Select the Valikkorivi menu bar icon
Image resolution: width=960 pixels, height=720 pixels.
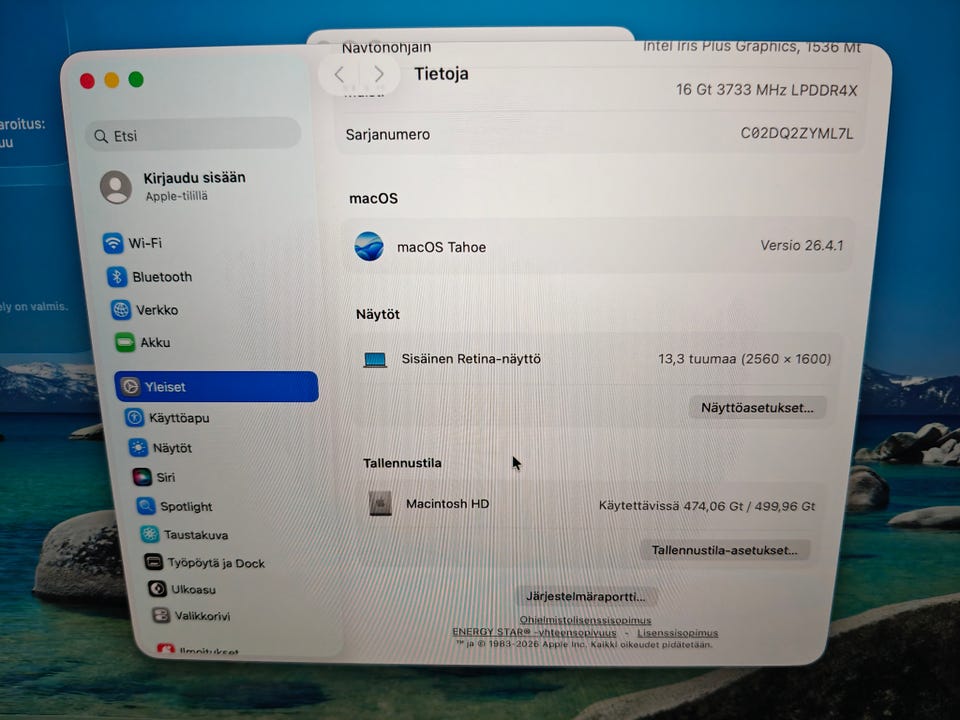(160, 615)
